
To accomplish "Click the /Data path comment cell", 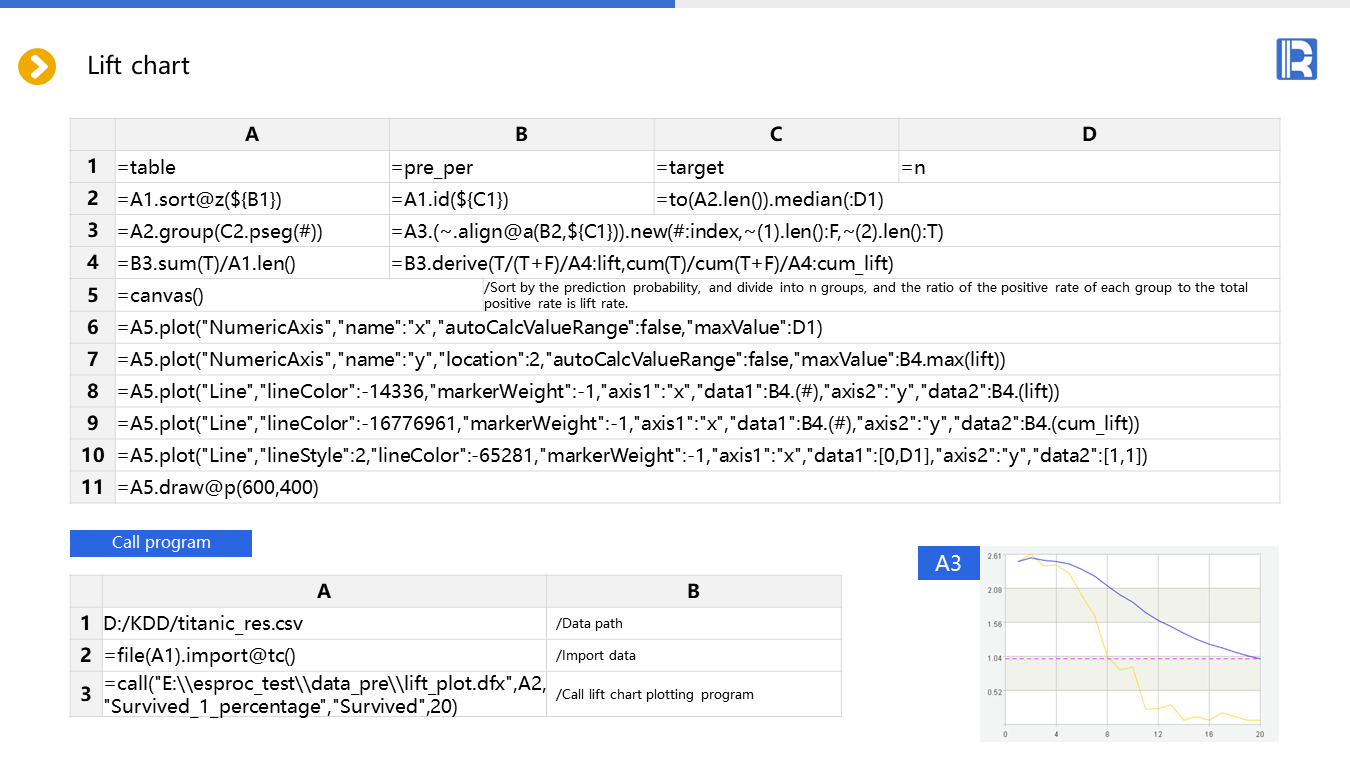I will tap(694, 624).
